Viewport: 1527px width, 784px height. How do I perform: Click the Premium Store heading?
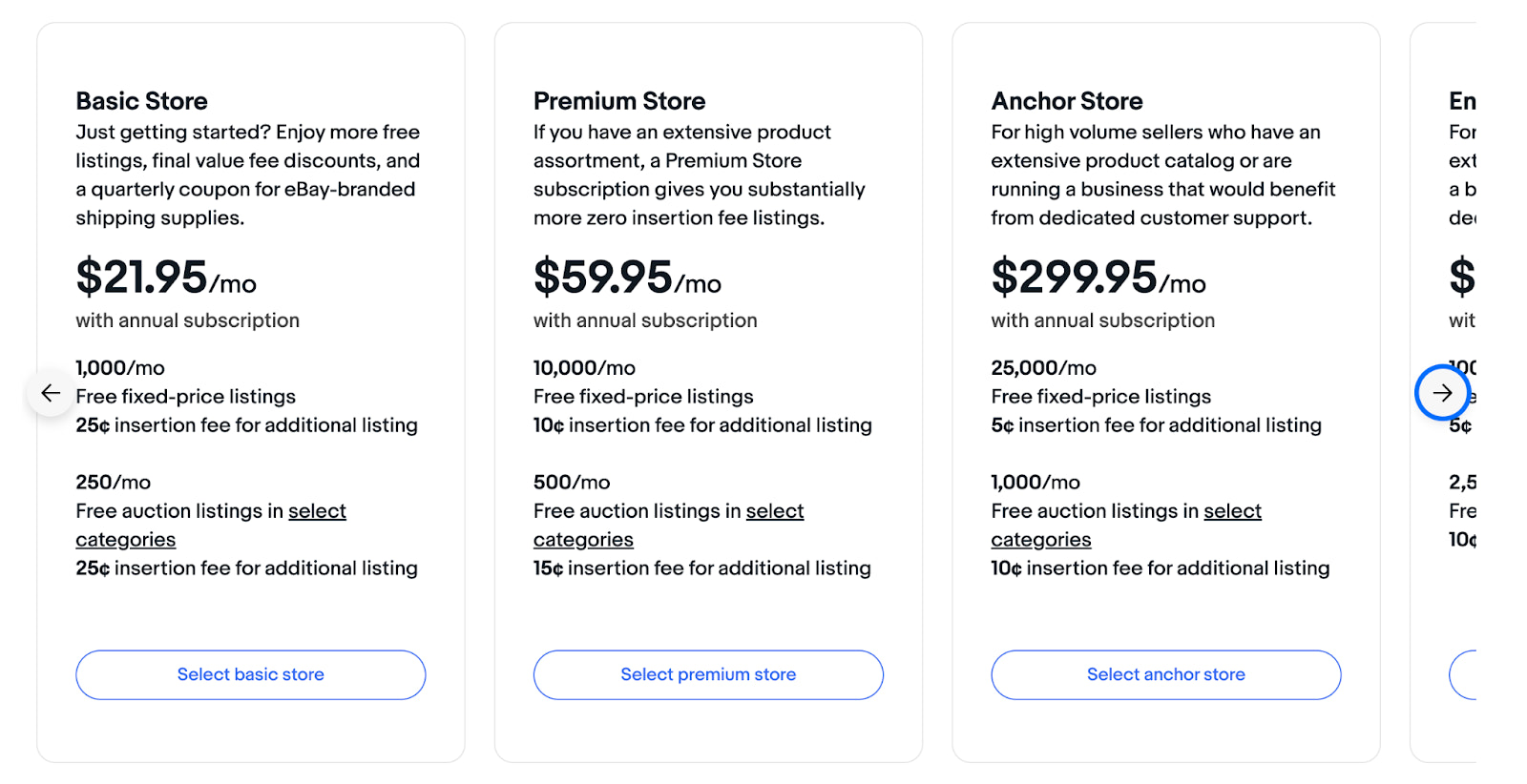tap(619, 100)
